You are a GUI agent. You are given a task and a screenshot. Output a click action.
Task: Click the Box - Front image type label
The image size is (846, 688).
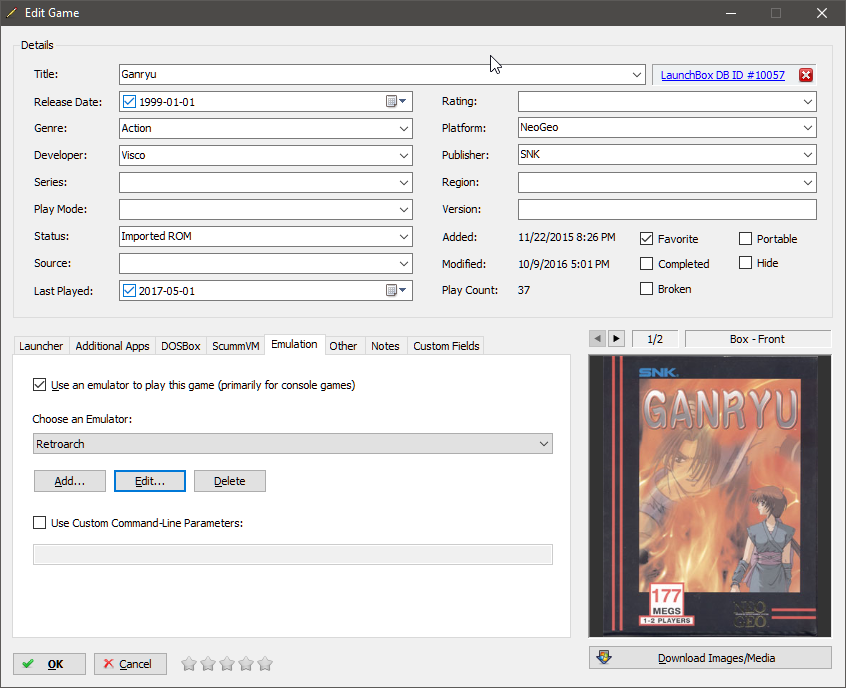click(758, 339)
